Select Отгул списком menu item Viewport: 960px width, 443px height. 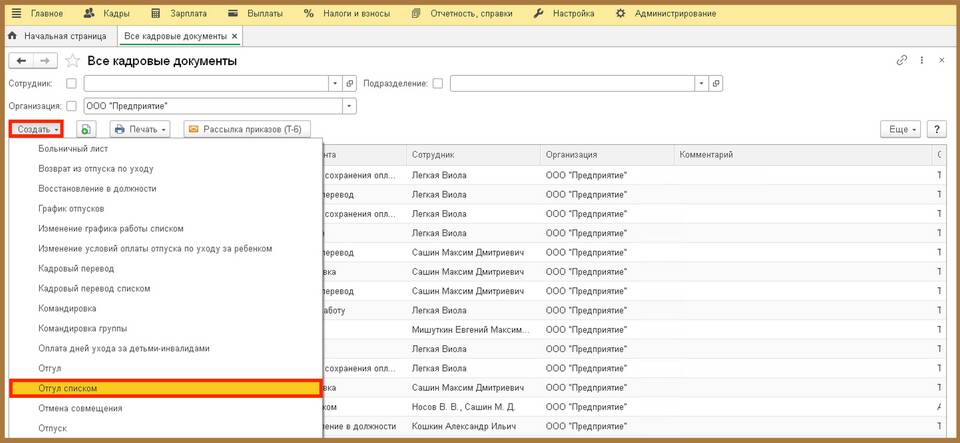(165, 389)
